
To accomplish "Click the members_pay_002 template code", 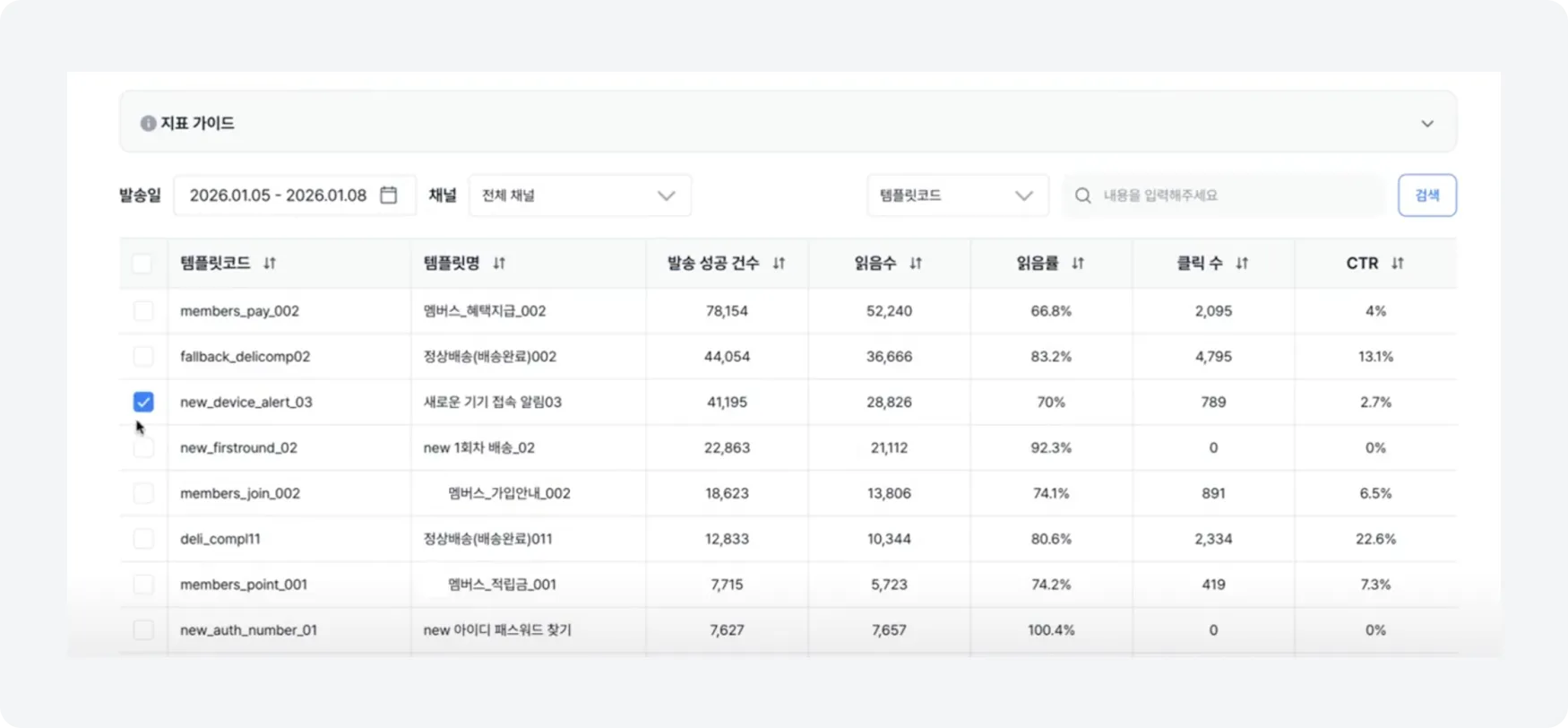I will [239, 311].
